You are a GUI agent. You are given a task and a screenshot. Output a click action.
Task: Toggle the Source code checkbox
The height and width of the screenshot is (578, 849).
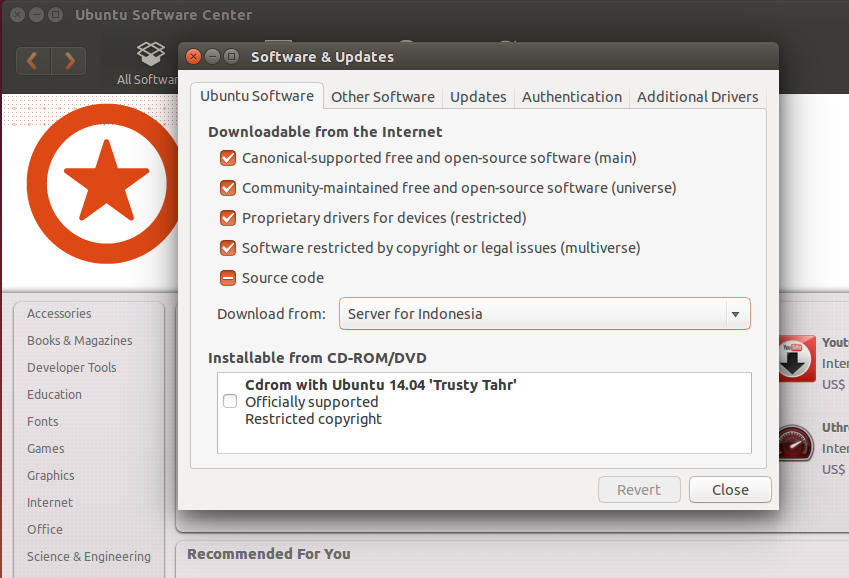click(228, 278)
